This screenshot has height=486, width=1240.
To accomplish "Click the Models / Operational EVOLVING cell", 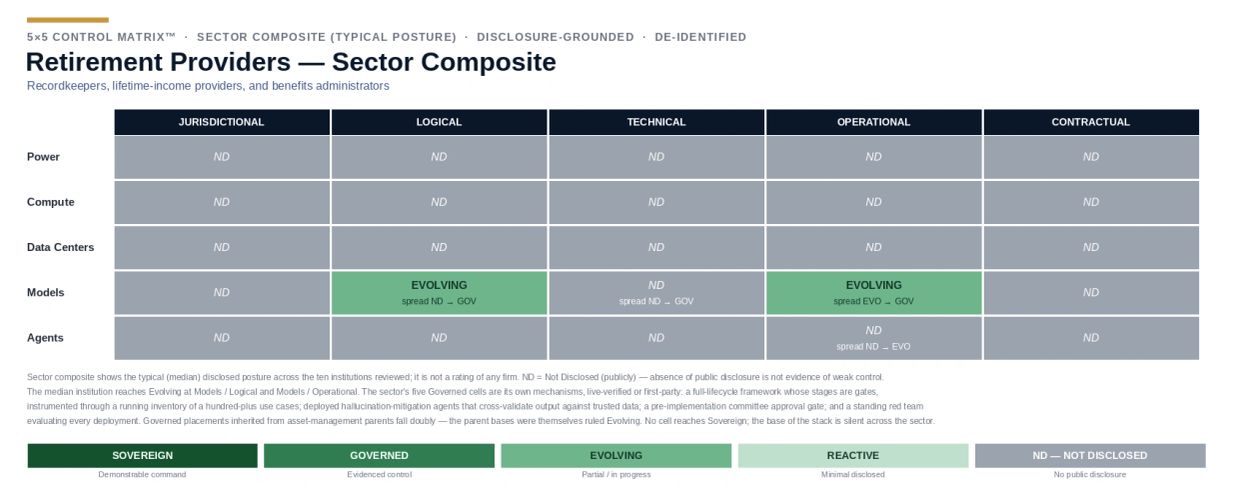I will click(x=874, y=293).
